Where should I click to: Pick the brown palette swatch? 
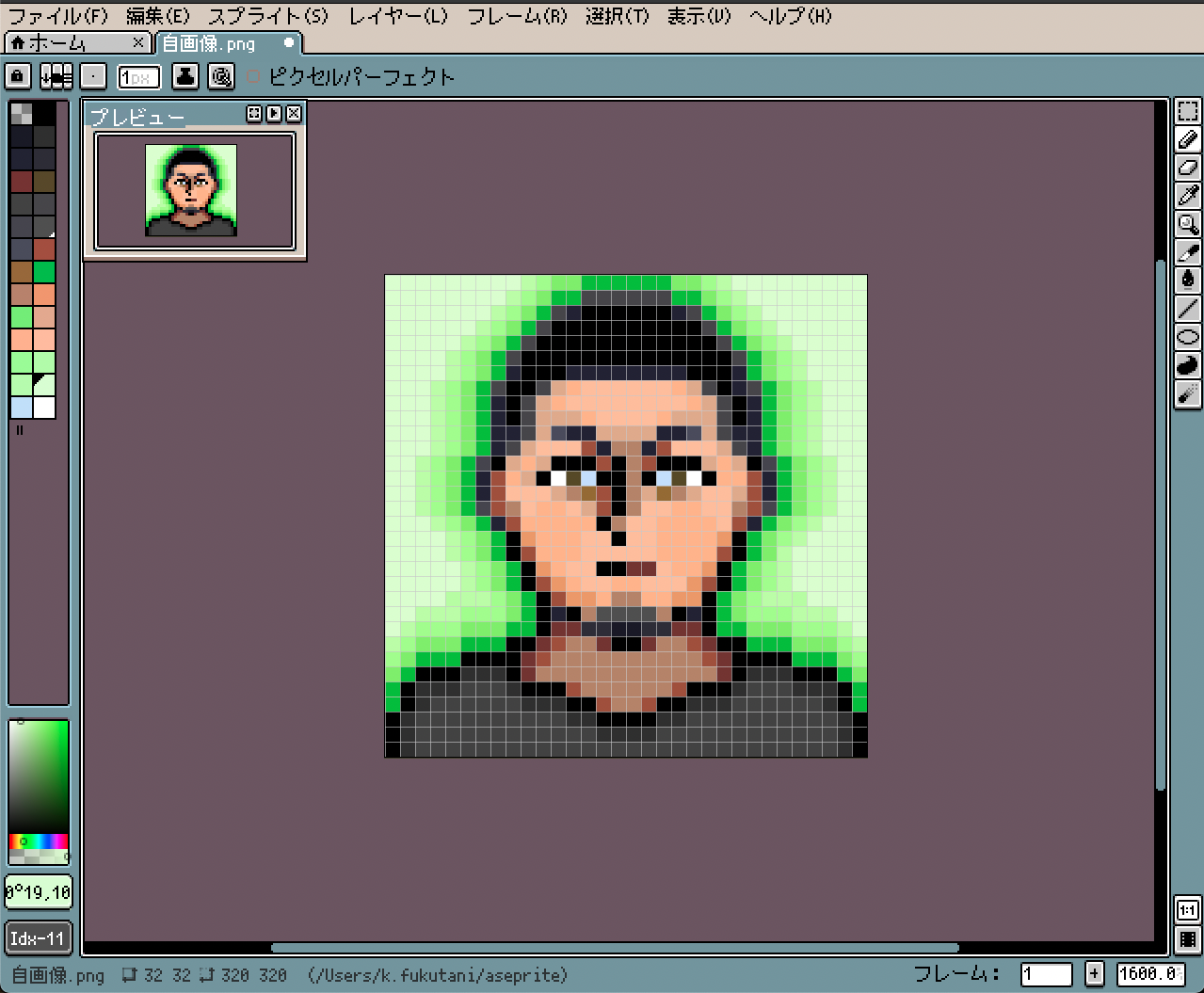coord(22,272)
